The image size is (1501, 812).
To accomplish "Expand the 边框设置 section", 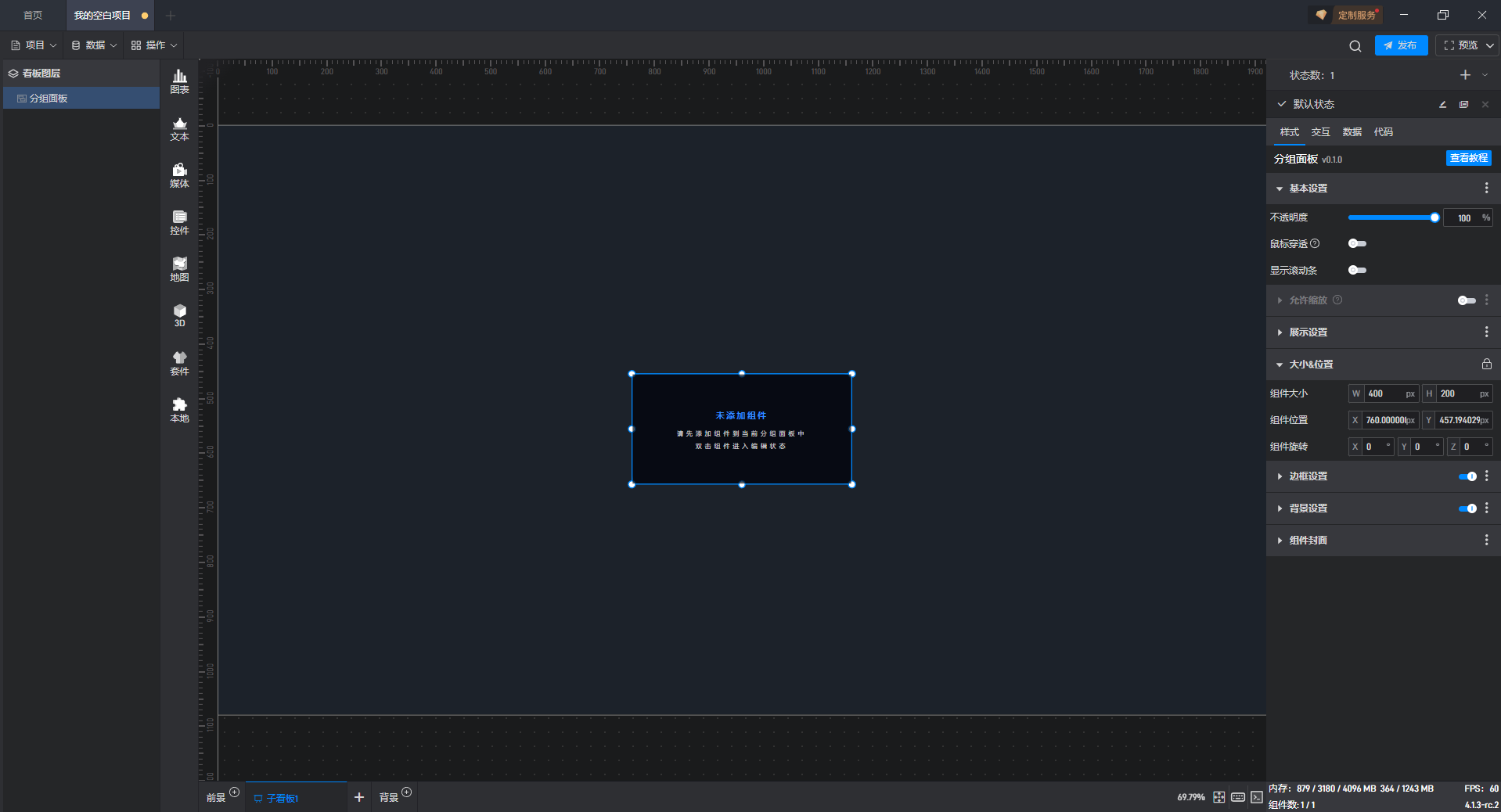I will click(1280, 476).
